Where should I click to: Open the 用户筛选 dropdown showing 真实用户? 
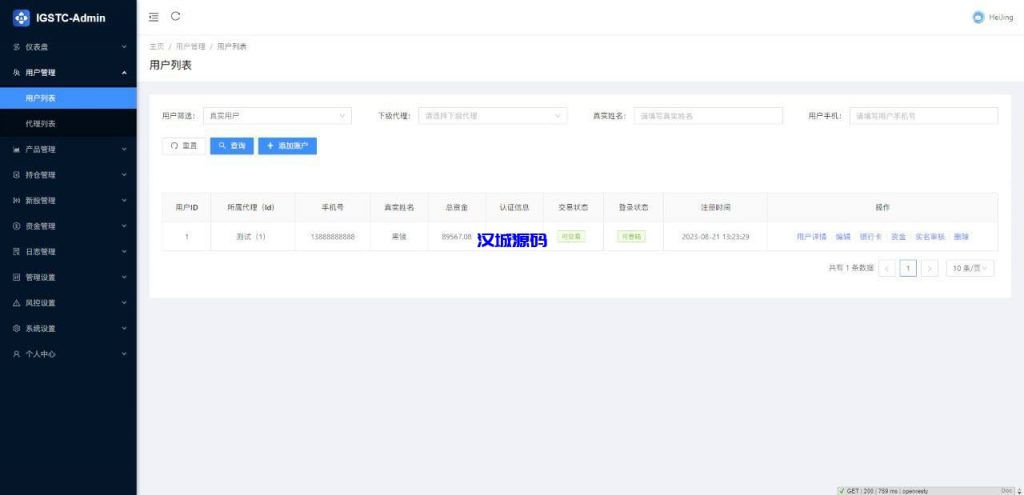pos(277,116)
